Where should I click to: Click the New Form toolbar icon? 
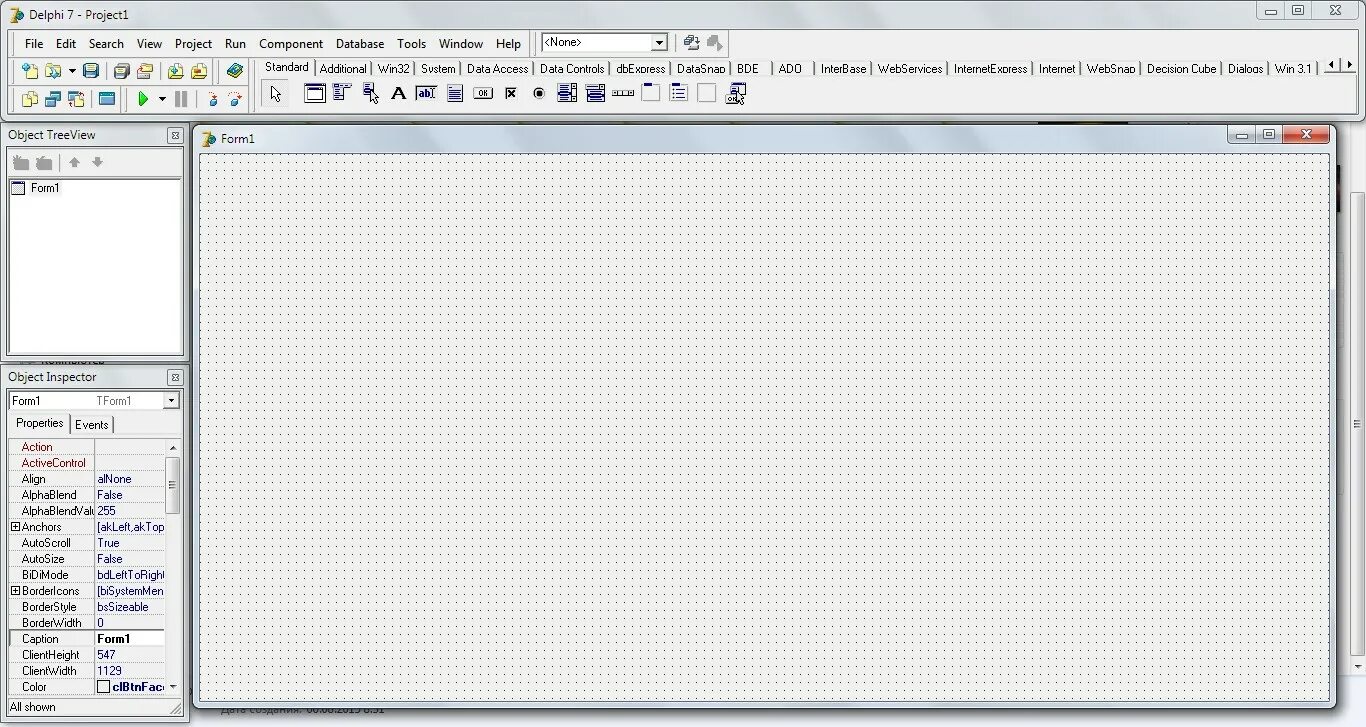[x=107, y=99]
